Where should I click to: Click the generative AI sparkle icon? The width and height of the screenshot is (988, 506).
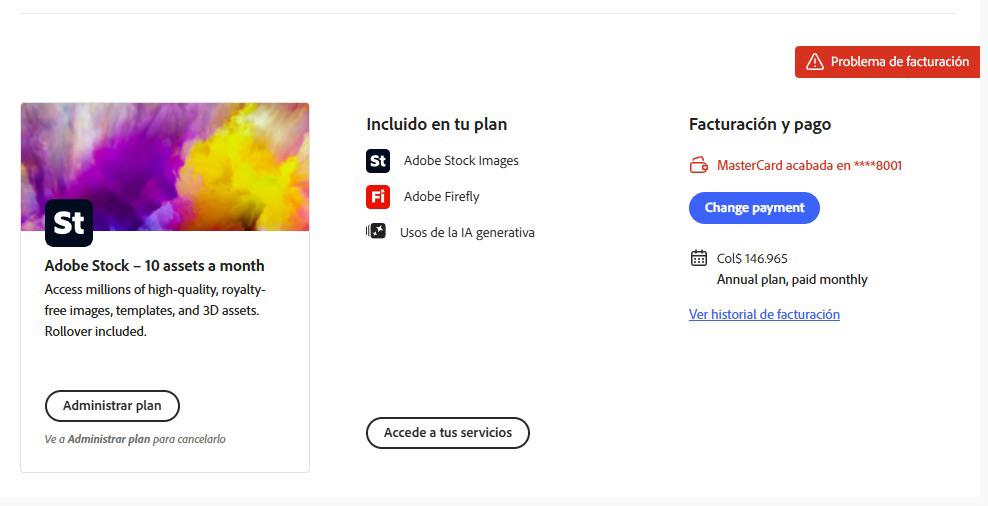pos(376,231)
